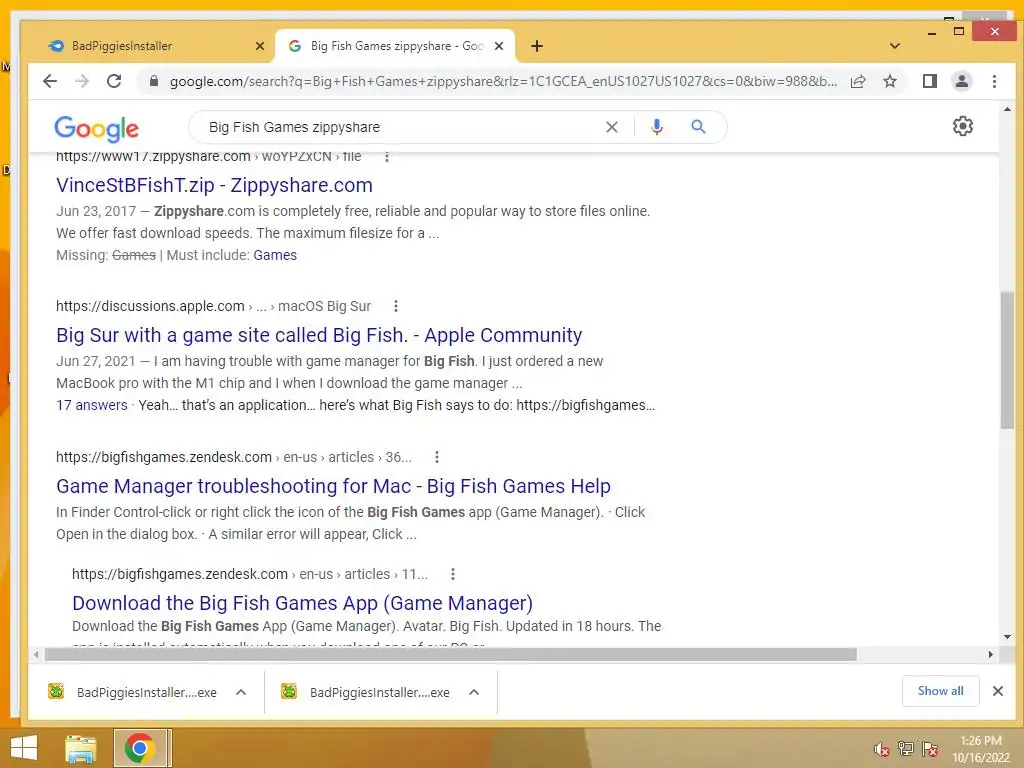The width and height of the screenshot is (1024, 768).
Task: Click the horizontal scrollbar thumb
Action: click(x=451, y=654)
